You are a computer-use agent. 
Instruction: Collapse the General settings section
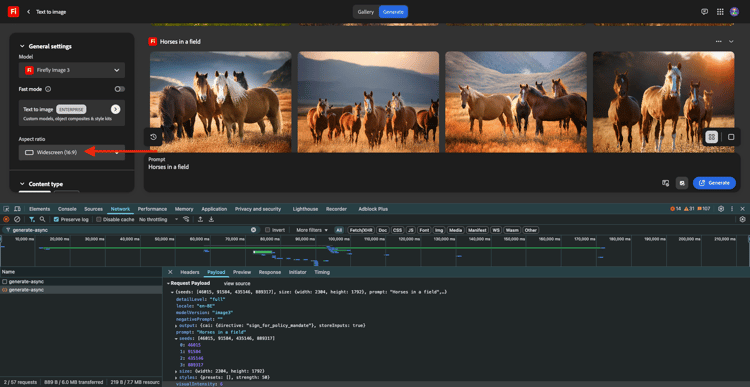22,46
